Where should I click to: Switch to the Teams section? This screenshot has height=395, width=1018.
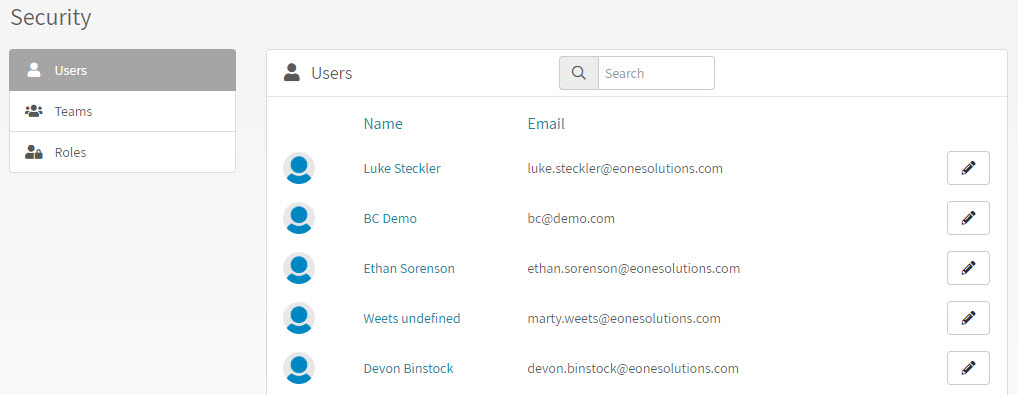123,111
